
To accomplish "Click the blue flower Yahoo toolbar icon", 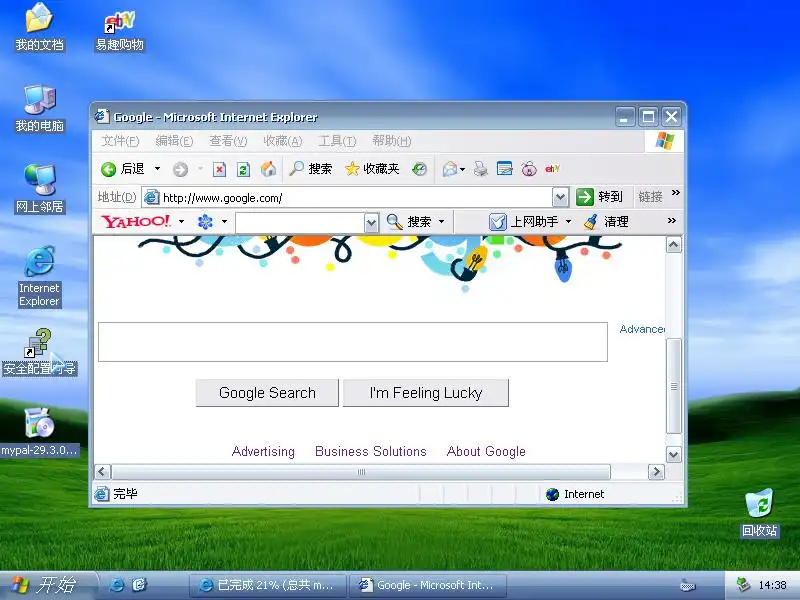I will coord(205,222).
